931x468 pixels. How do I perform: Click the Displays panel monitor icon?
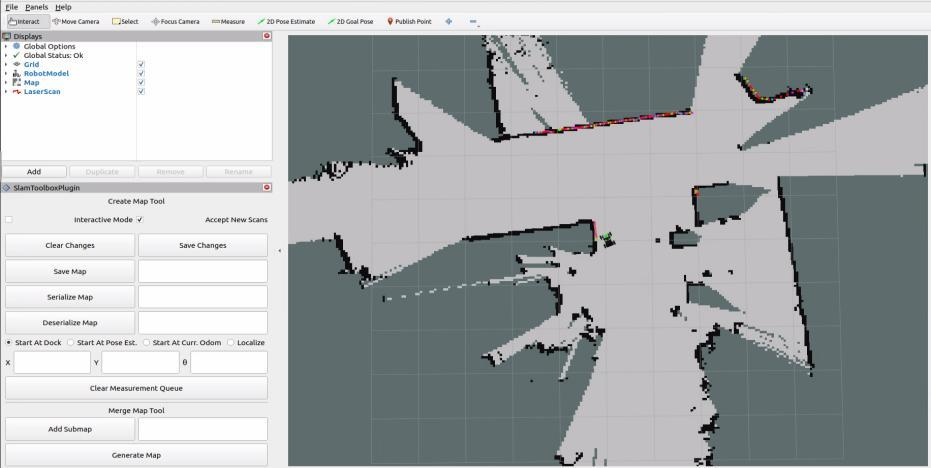(x=7, y=36)
